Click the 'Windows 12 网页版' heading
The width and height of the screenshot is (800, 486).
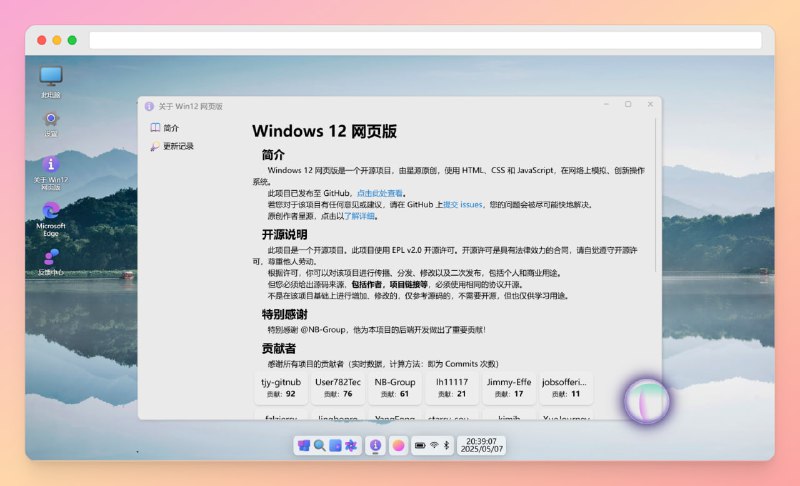(x=324, y=131)
